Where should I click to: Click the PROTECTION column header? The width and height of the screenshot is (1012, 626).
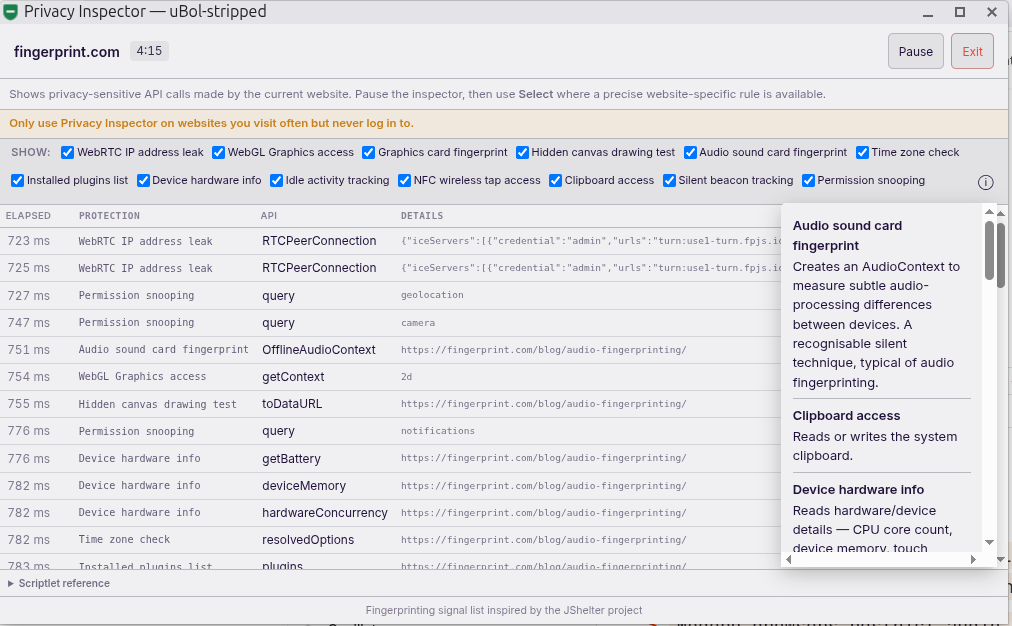click(x=109, y=216)
